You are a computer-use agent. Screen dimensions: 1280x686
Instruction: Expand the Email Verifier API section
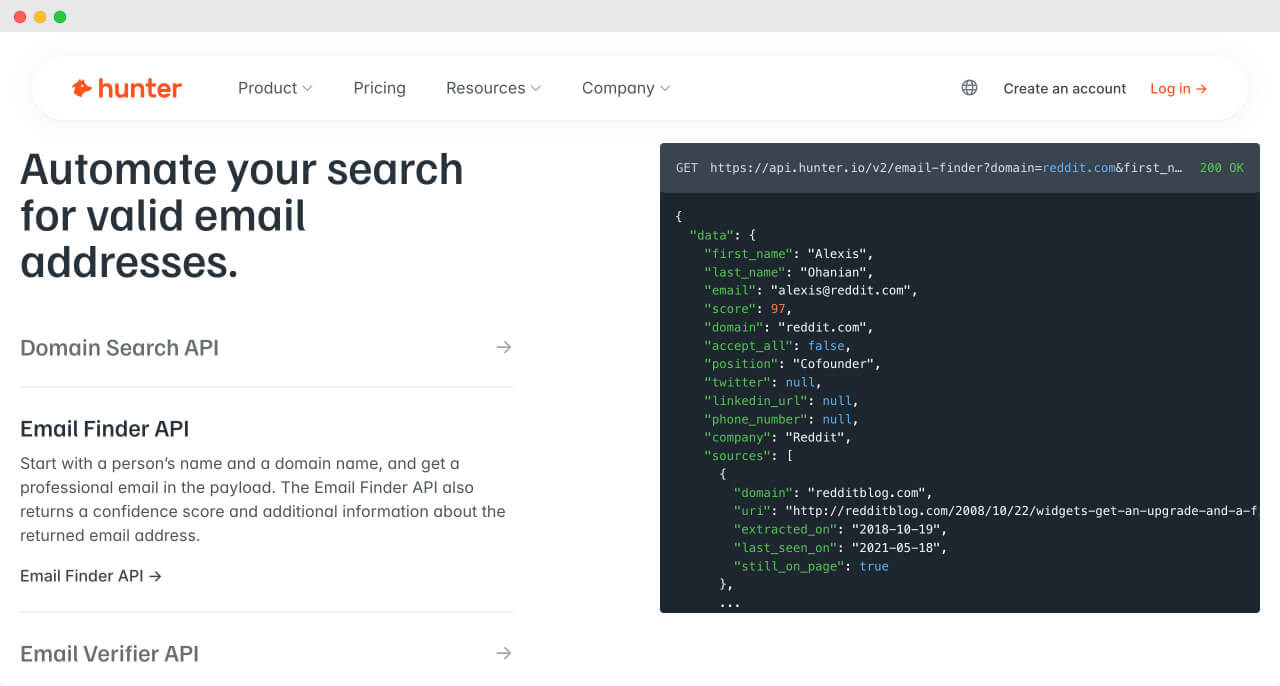coord(266,653)
